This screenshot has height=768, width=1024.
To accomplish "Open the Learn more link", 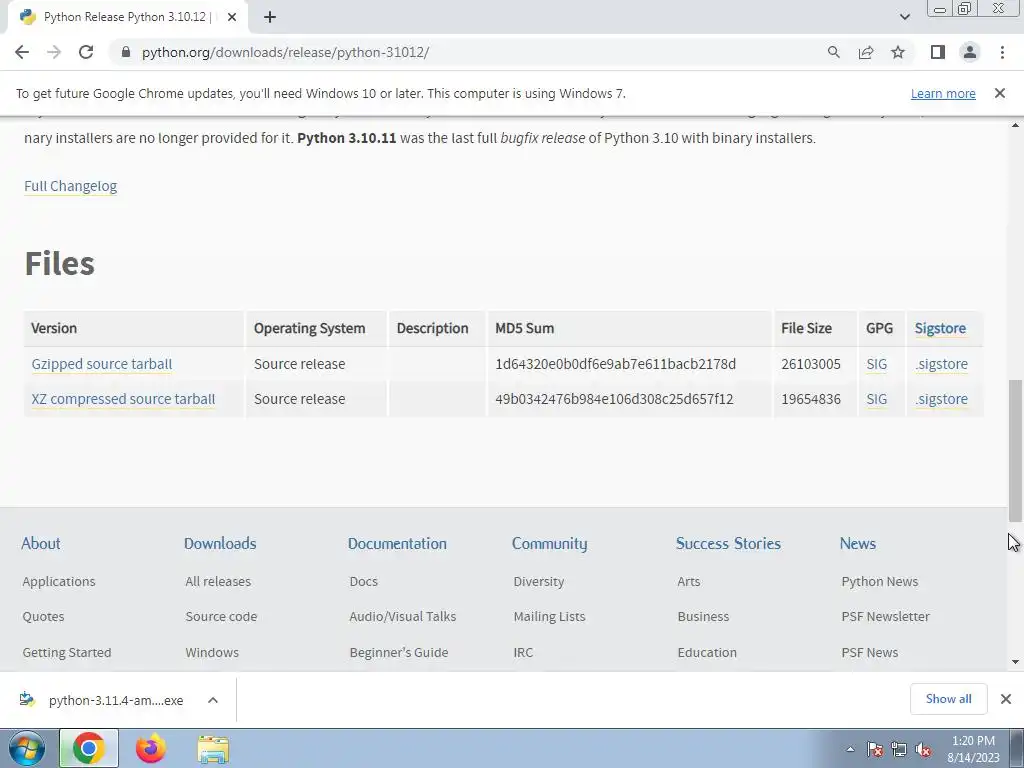I will pos(943,93).
